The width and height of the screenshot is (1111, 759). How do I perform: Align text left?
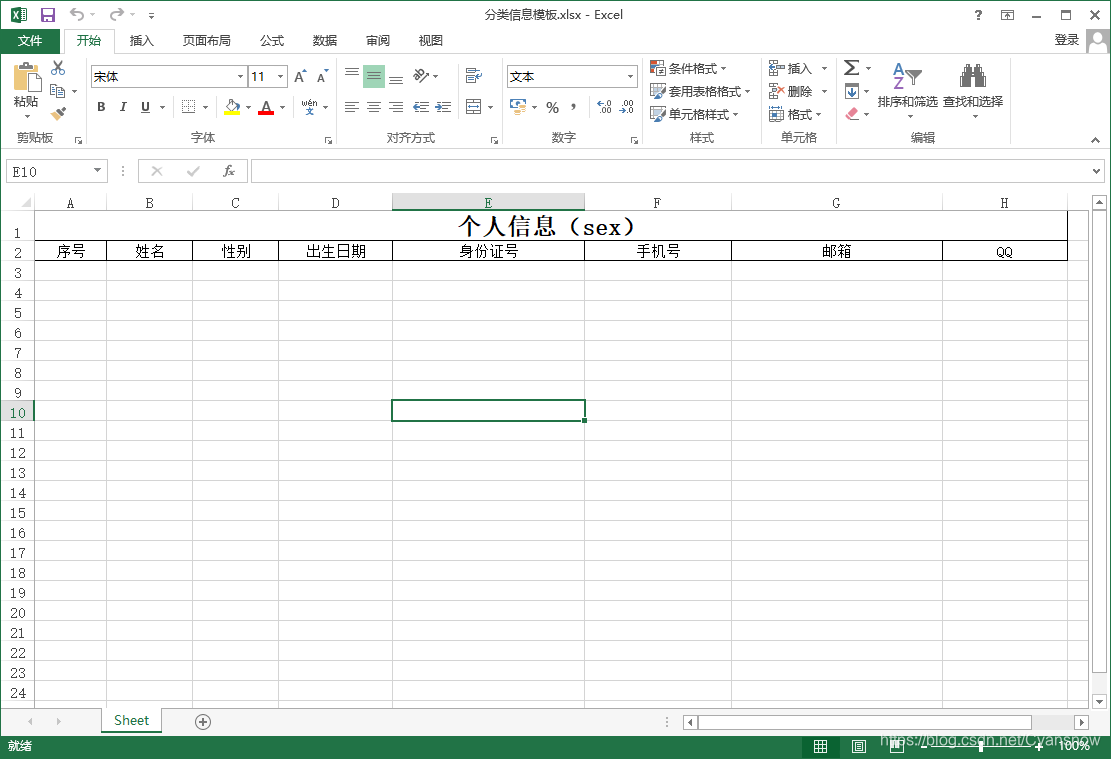click(x=352, y=107)
